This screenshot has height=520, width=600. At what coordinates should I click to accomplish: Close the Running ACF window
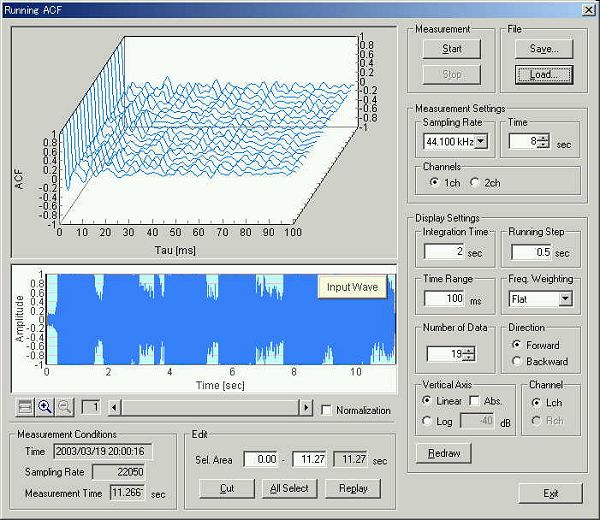pyautogui.click(x=586, y=9)
